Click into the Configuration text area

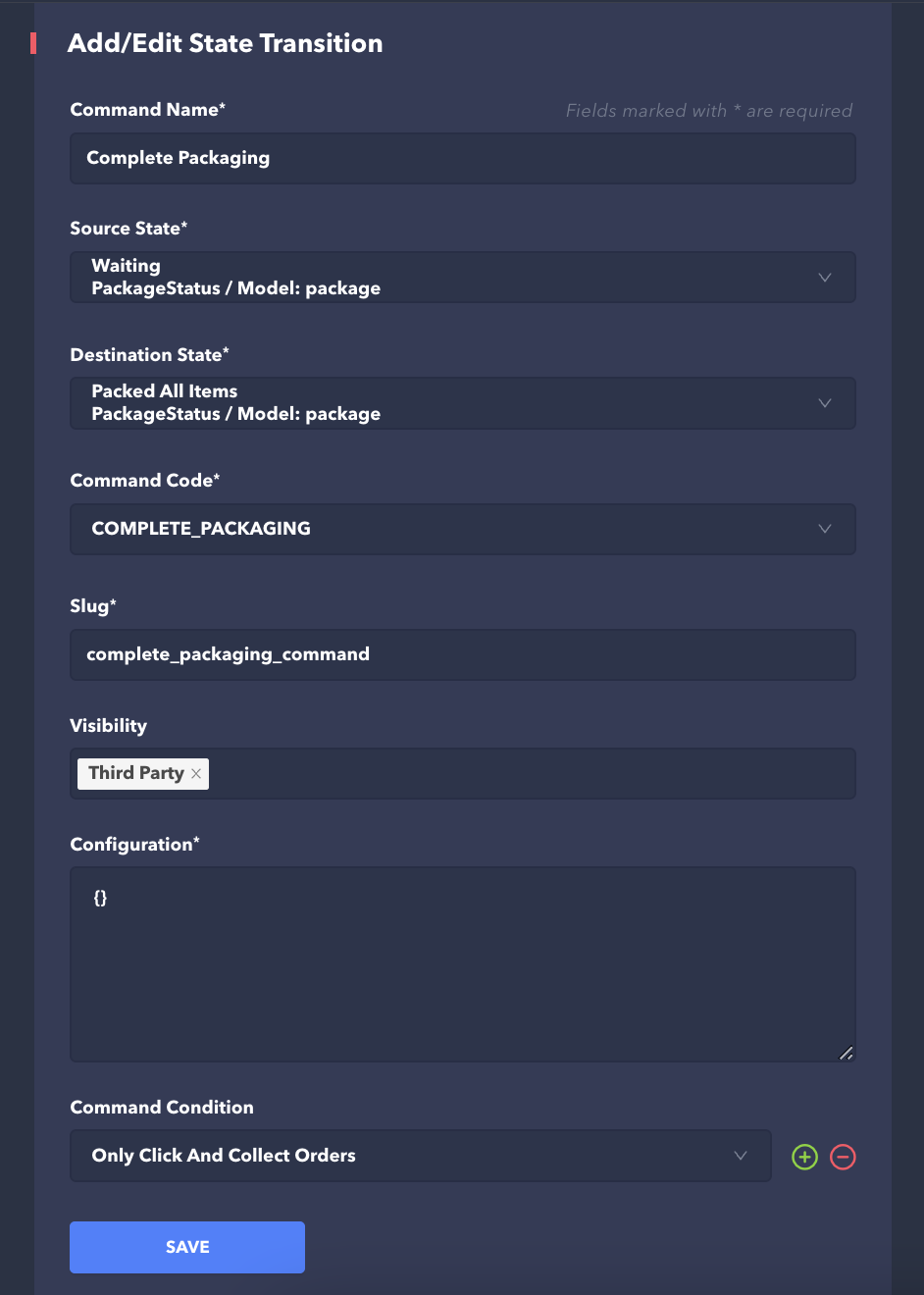[462, 963]
